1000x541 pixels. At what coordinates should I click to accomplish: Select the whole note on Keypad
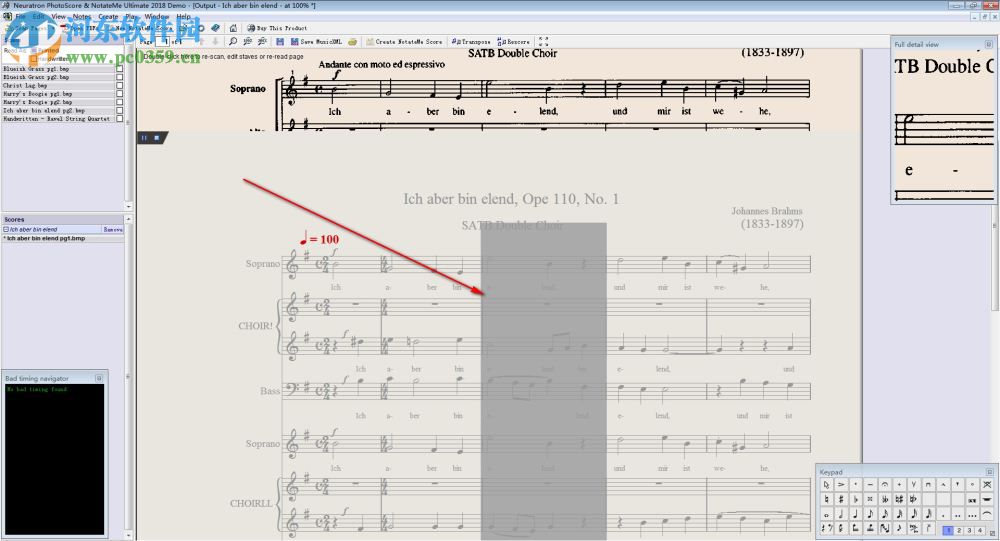pos(827,514)
